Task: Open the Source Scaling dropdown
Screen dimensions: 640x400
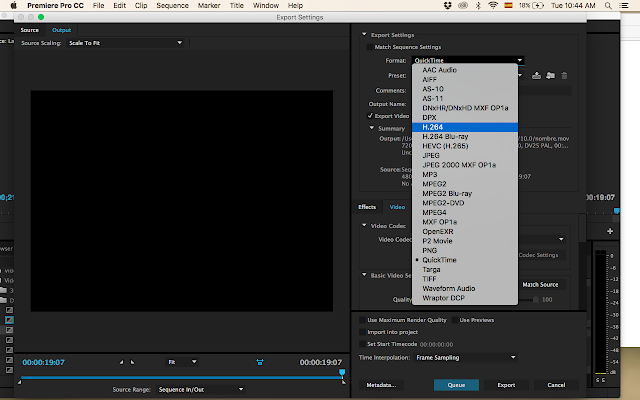Action: point(125,43)
